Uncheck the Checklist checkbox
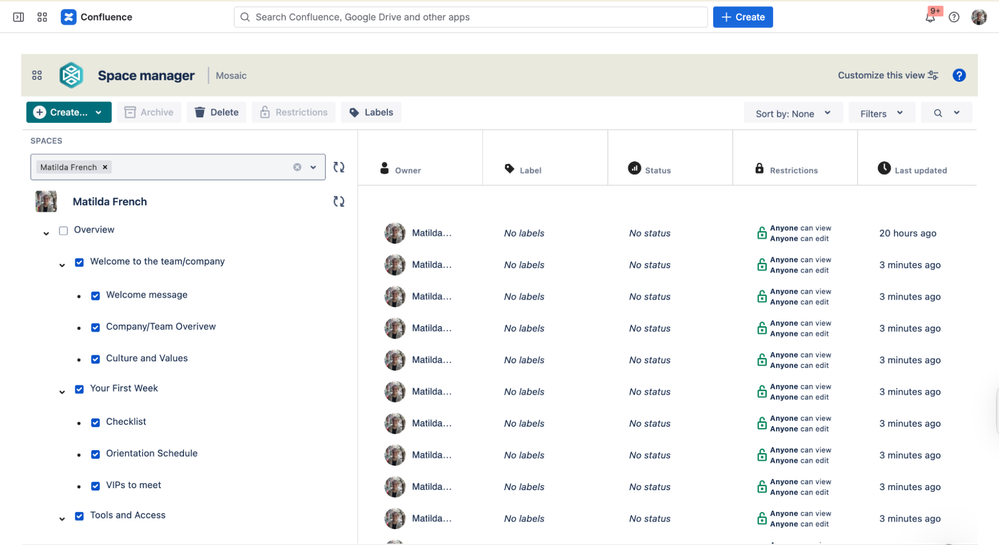This screenshot has width=999, height=545. click(95, 423)
